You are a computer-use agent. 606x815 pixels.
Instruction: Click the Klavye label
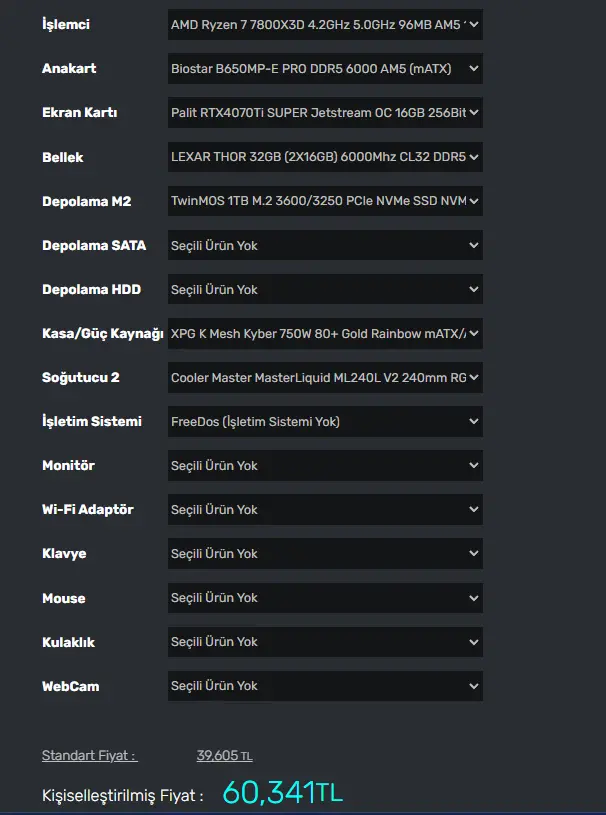[x=64, y=554]
